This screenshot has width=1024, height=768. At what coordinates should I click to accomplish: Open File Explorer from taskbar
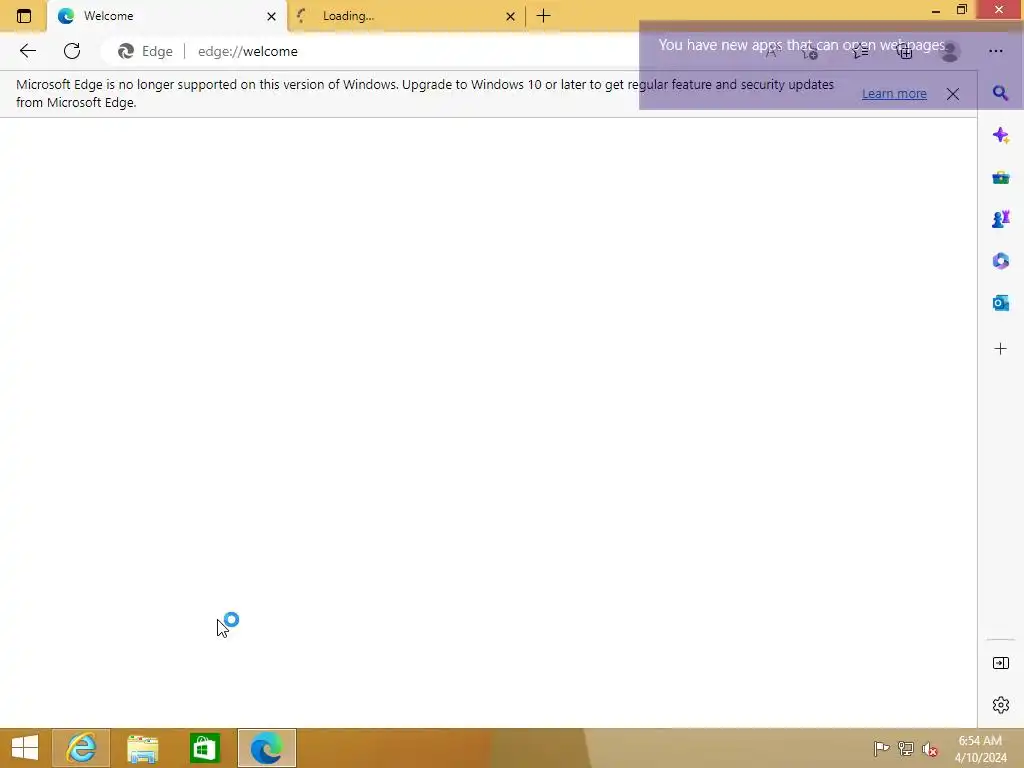click(142, 748)
